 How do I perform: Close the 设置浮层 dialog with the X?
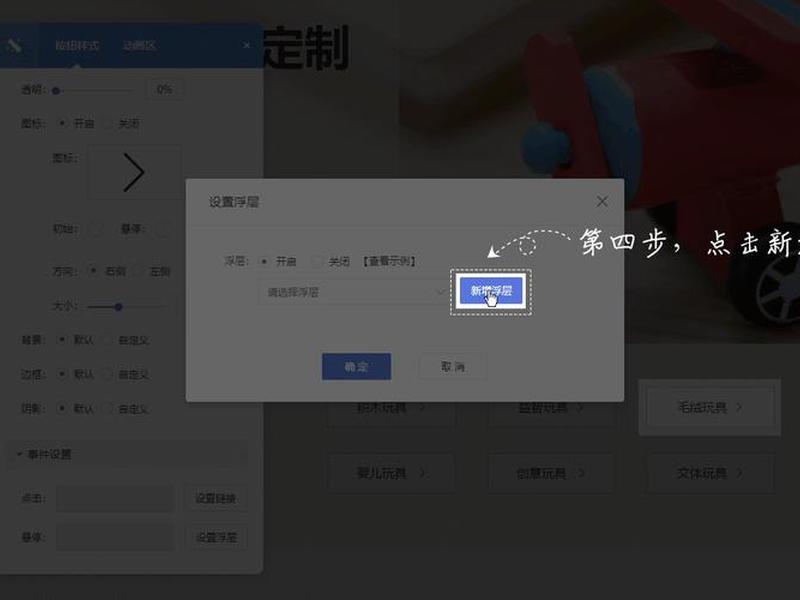tap(602, 202)
